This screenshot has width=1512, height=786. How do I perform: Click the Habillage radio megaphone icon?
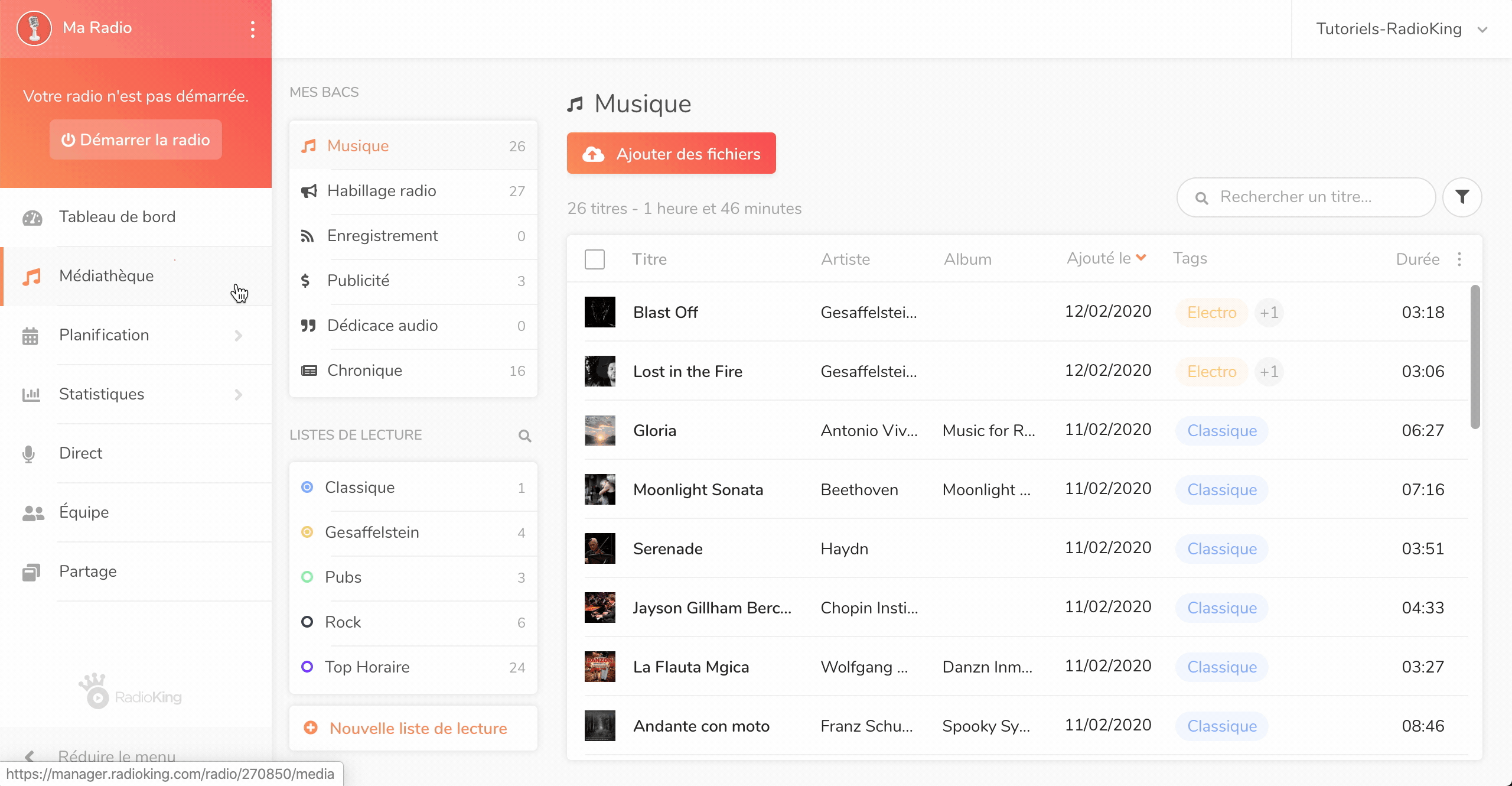coord(309,191)
